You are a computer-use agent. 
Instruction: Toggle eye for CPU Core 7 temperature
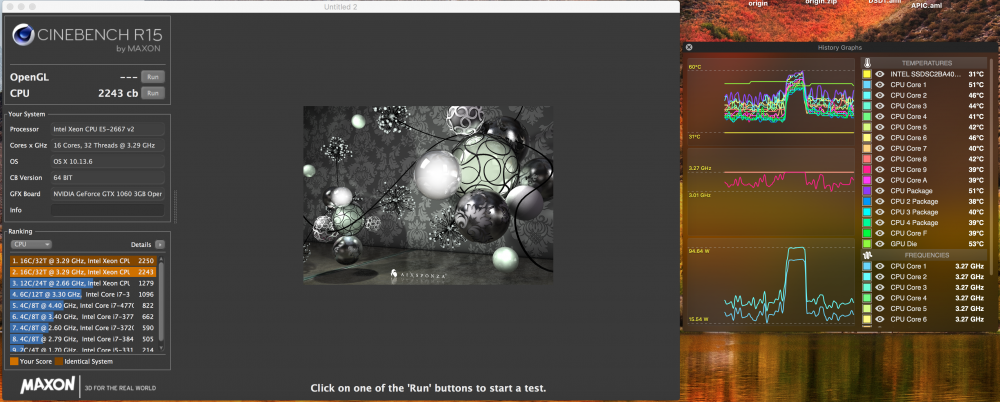pyautogui.click(x=879, y=149)
